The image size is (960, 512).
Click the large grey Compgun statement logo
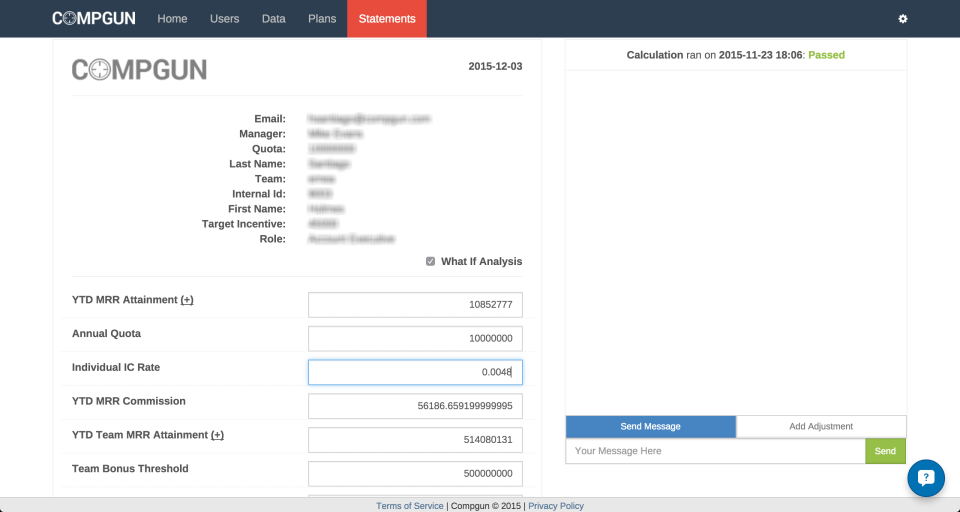139,69
